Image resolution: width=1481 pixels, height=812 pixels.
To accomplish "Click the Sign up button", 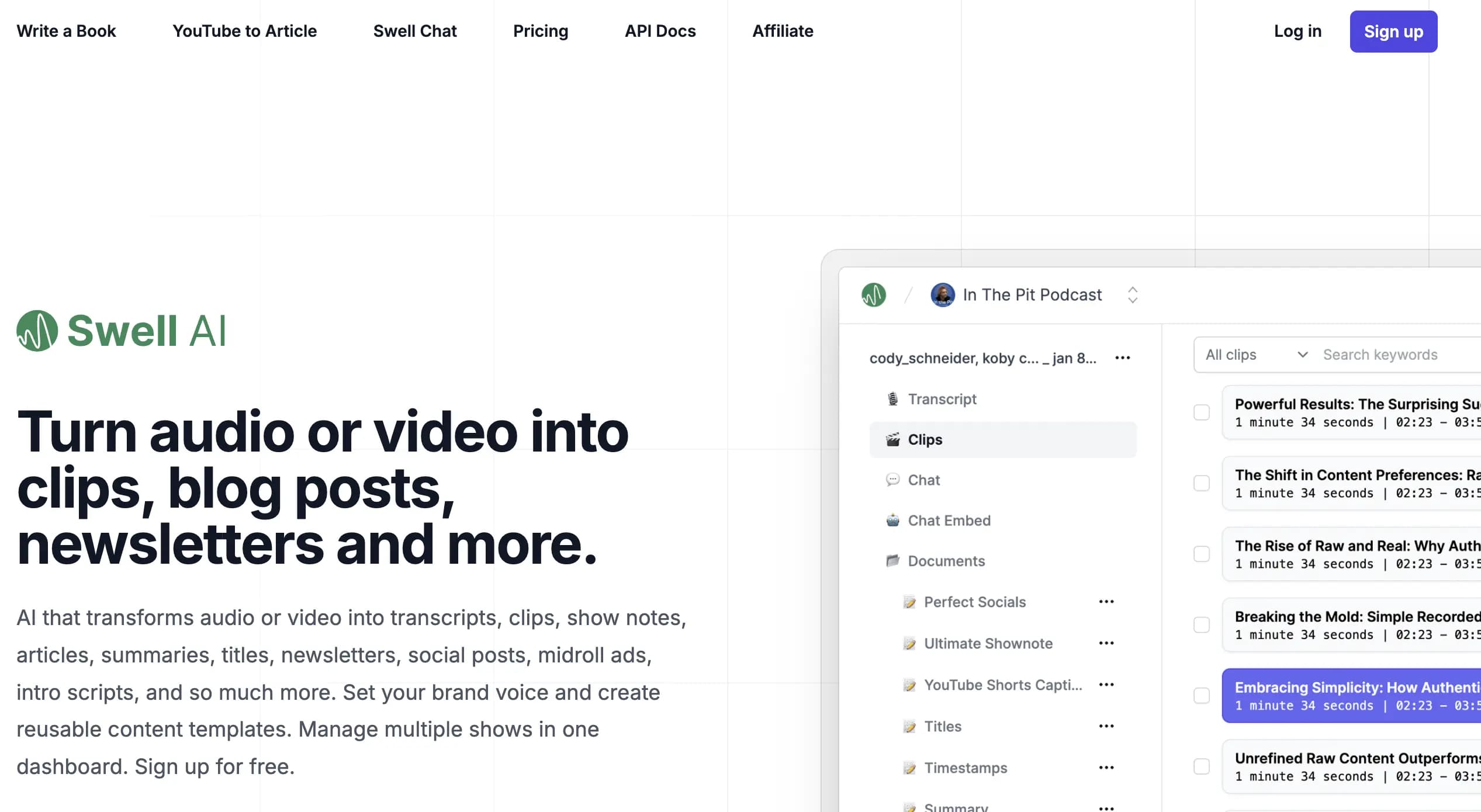I will tap(1393, 31).
